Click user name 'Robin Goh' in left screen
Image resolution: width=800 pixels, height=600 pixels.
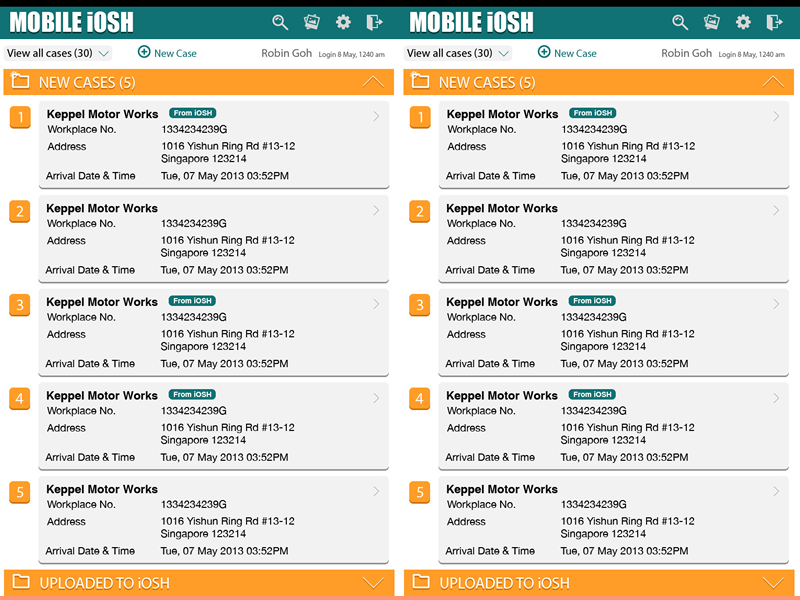point(286,53)
